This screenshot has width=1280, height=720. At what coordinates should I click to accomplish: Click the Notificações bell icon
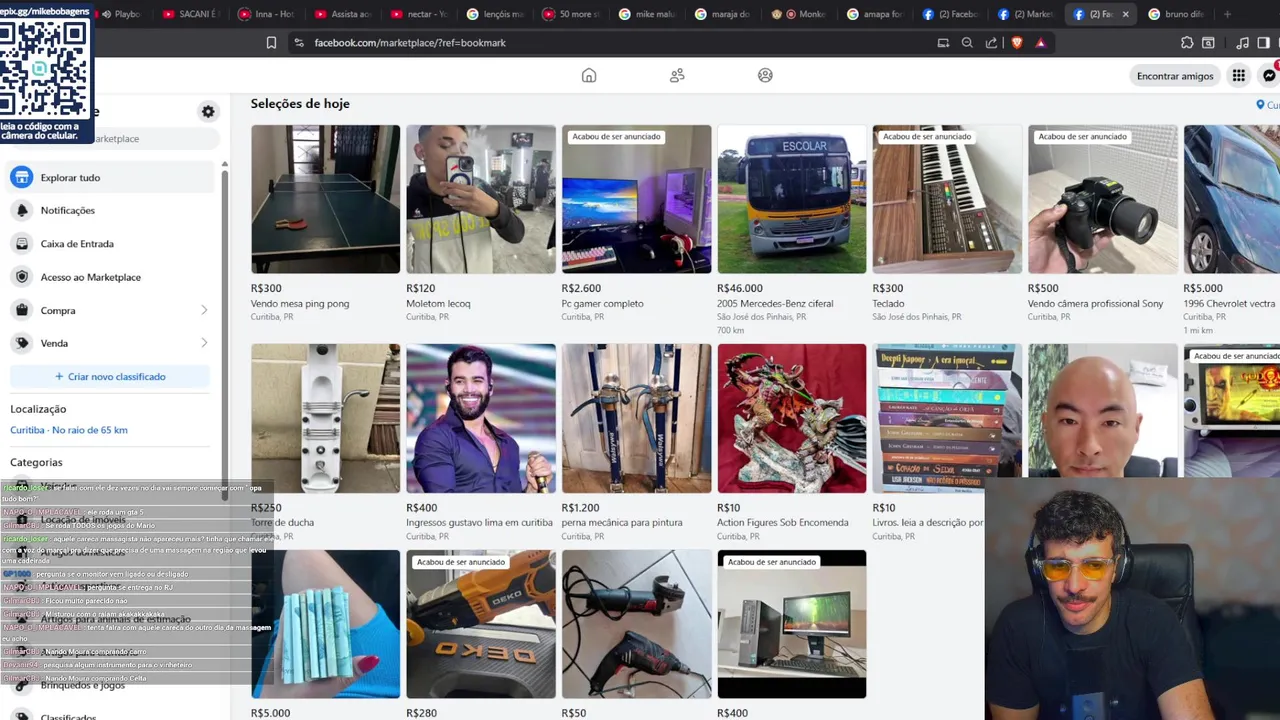22,210
